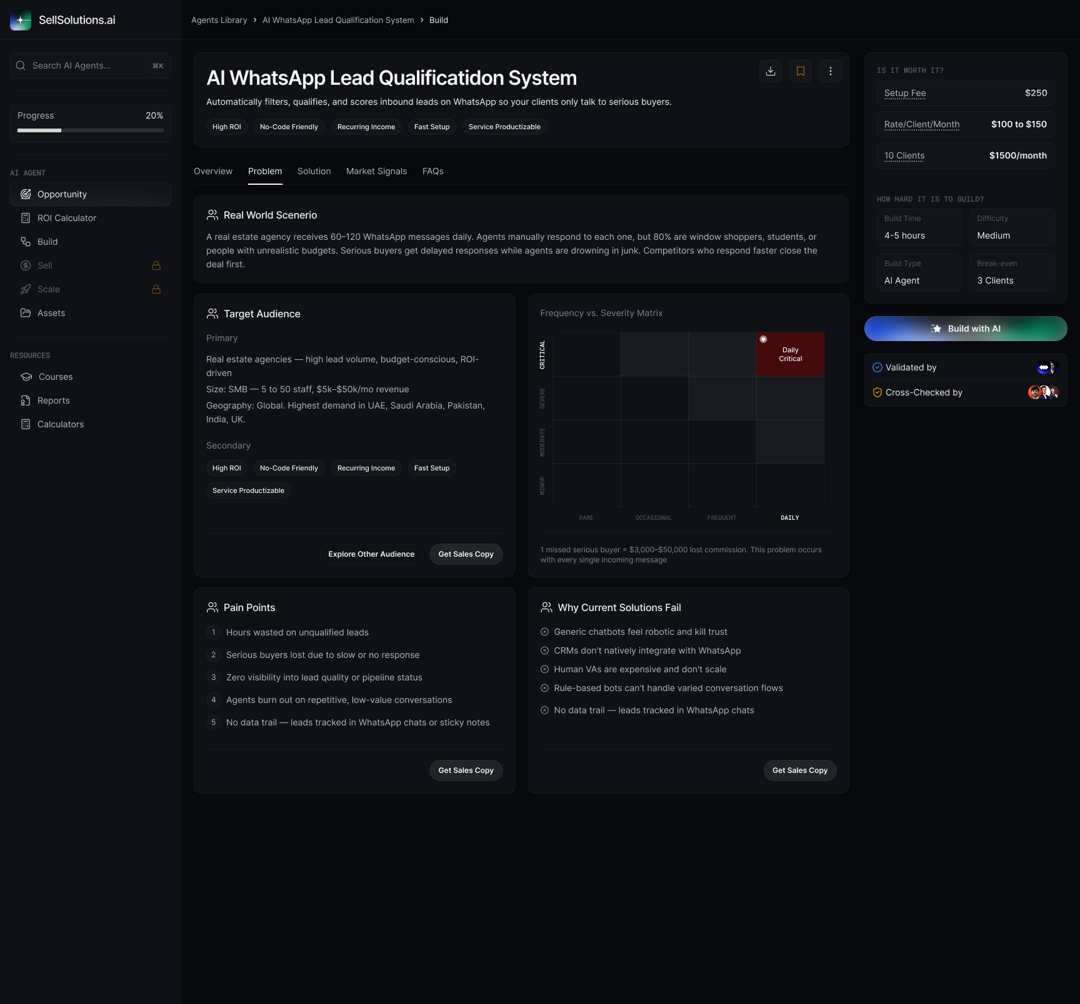1080x1004 pixels.
Task: Click 'Human VAs are expensive and don't scale'
Action: click(x=640, y=669)
